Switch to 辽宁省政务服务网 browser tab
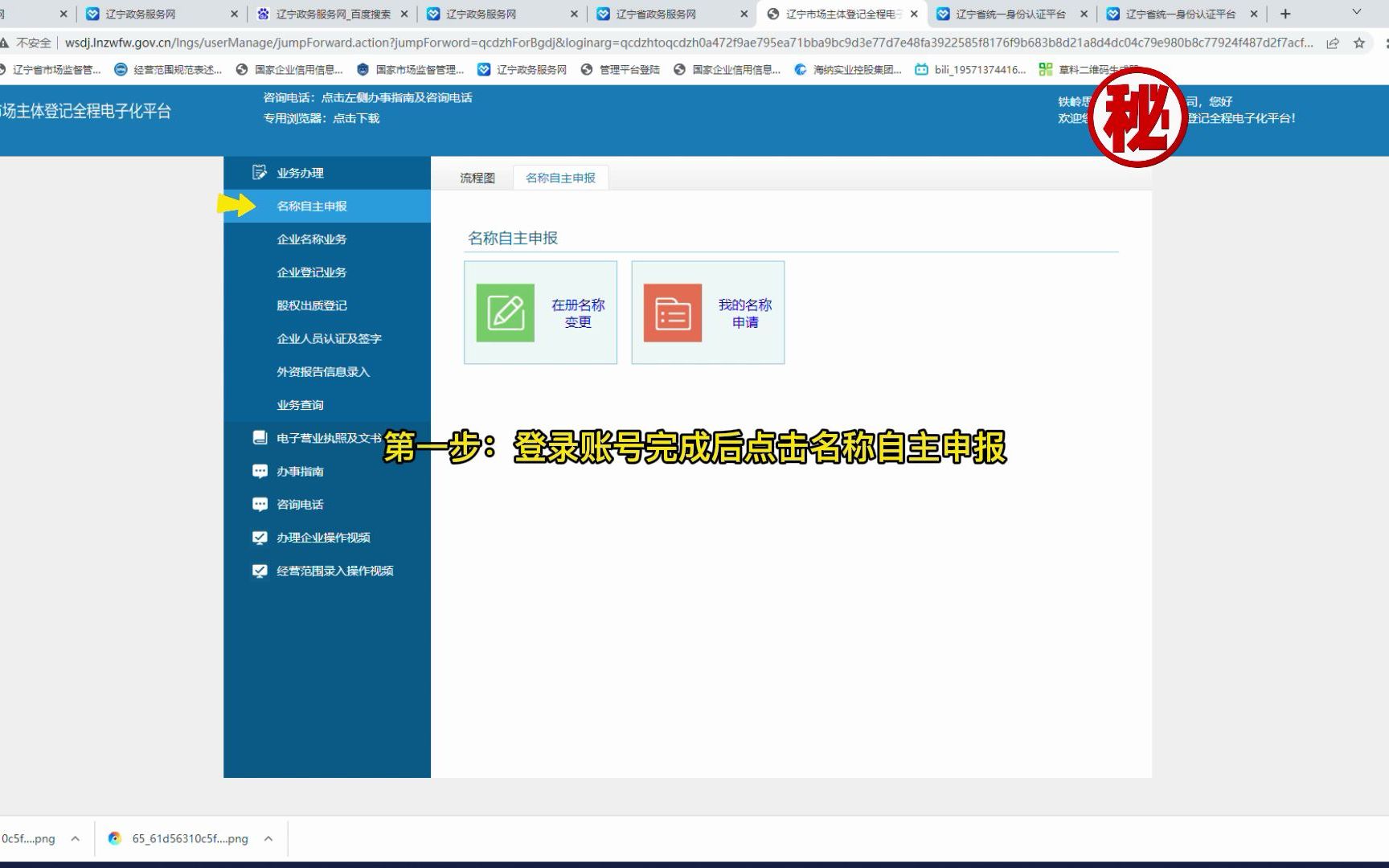This screenshot has height=868, width=1389. (672, 14)
